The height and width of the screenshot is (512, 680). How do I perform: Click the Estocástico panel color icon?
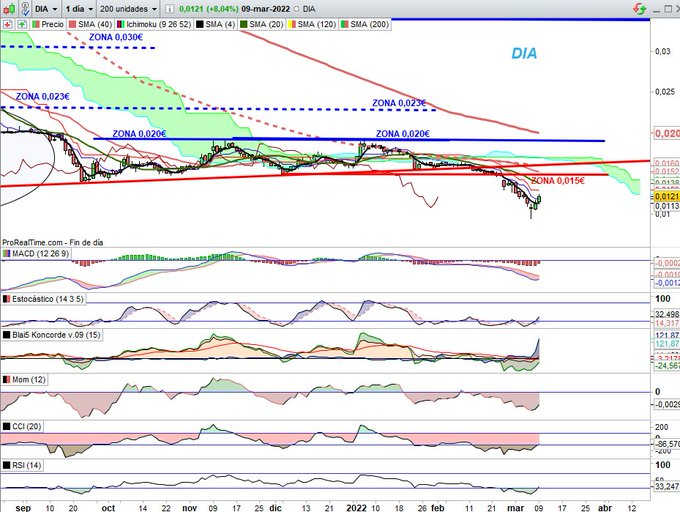(x=7, y=299)
